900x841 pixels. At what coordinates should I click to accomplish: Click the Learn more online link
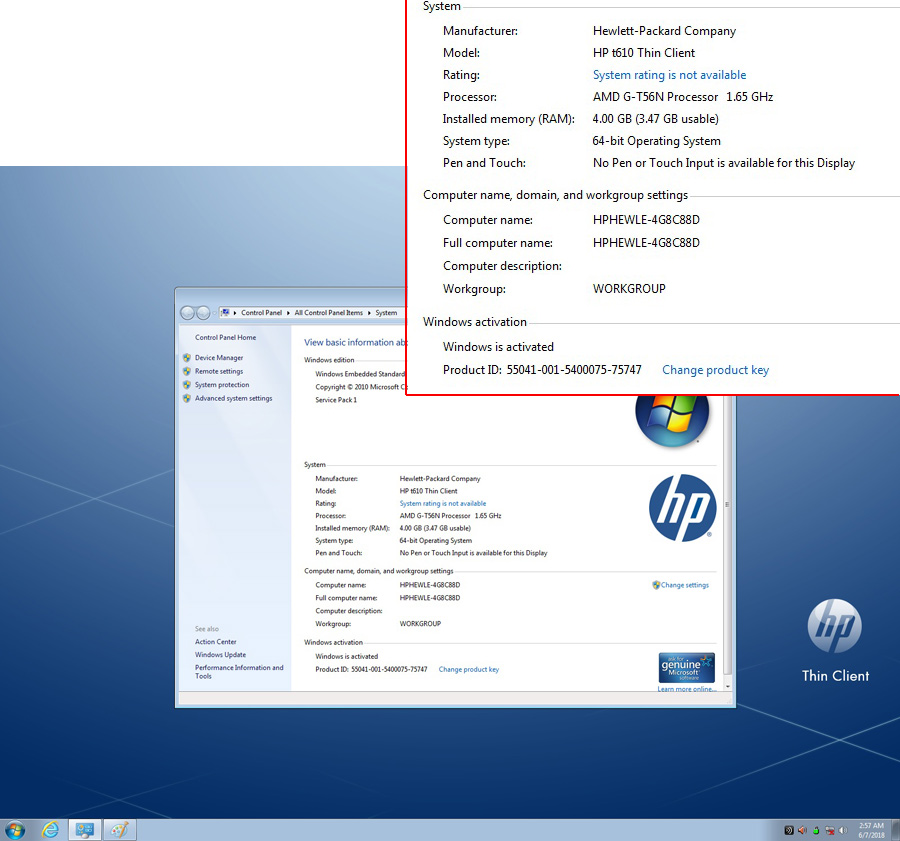[686, 689]
